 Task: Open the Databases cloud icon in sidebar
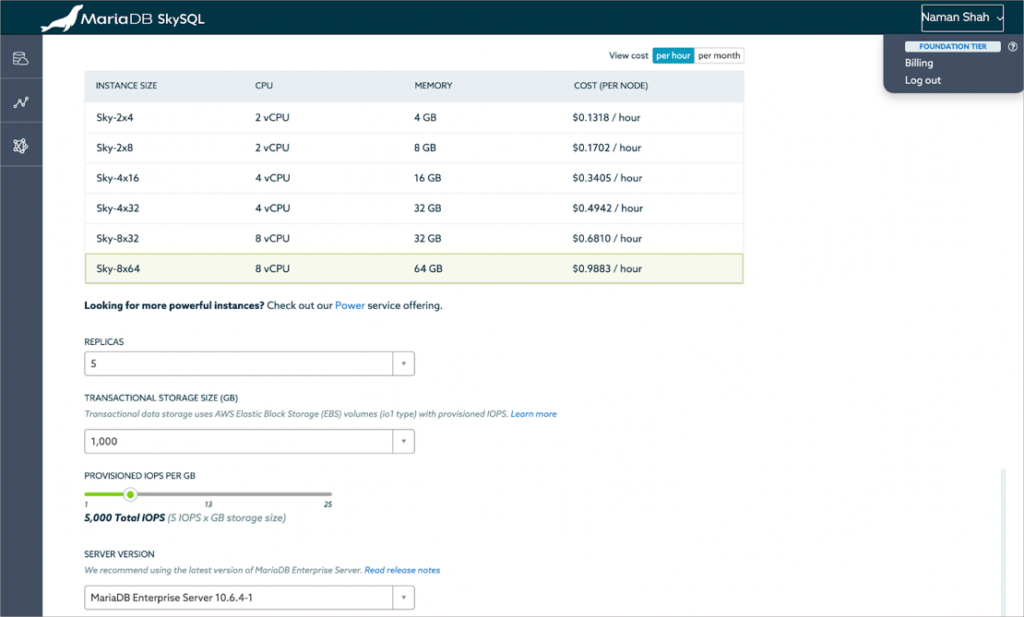pyautogui.click(x=20, y=60)
